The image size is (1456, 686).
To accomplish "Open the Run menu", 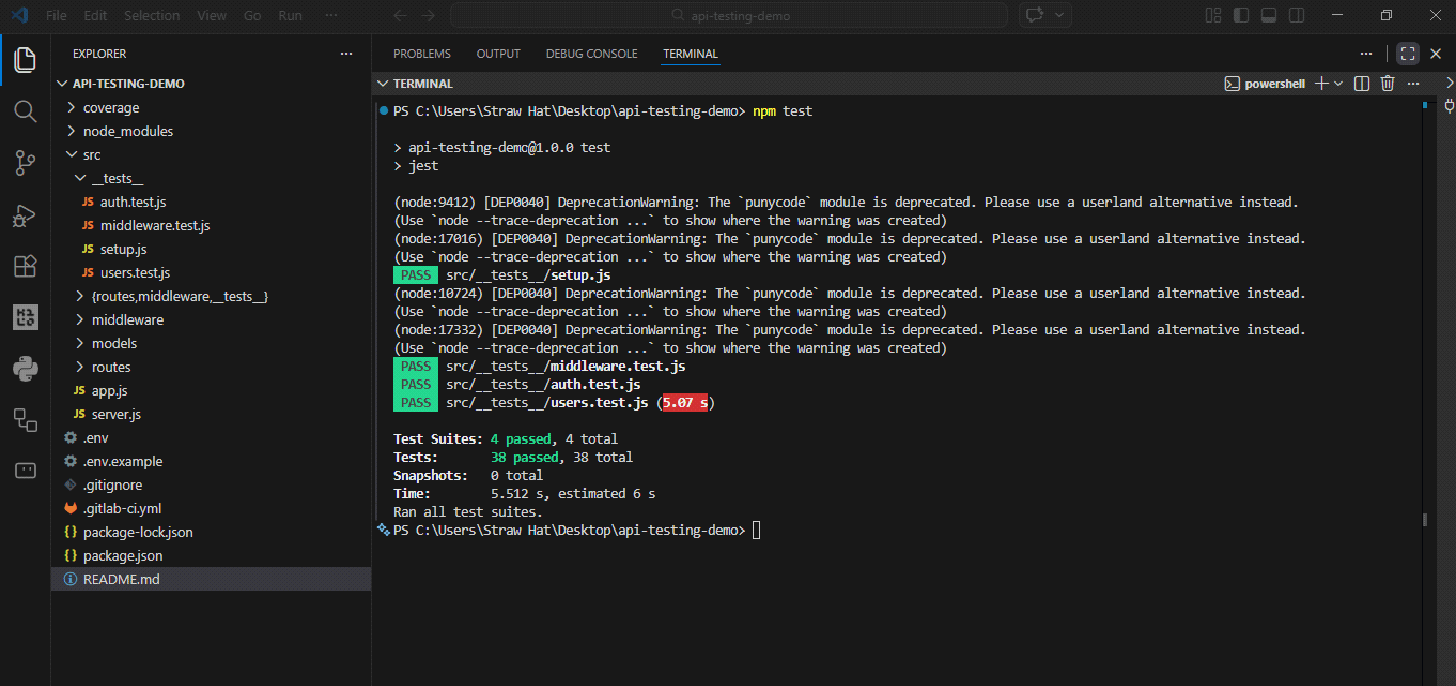I will click(x=289, y=15).
